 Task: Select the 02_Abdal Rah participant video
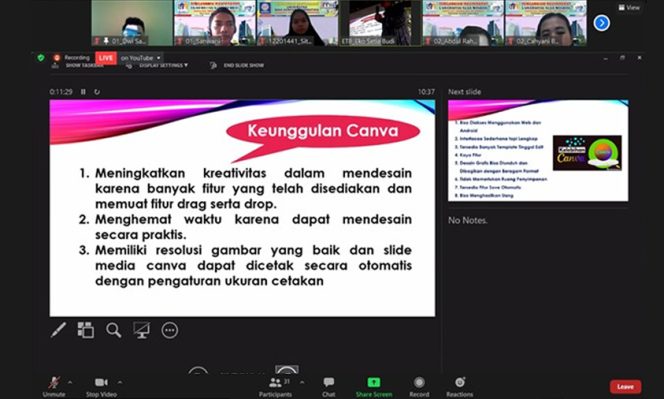(463, 23)
